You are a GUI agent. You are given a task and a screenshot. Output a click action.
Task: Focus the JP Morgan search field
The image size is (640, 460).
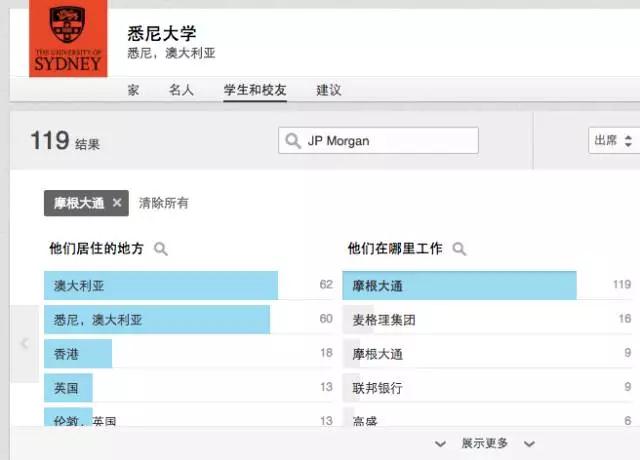pyautogui.click(x=388, y=141)
